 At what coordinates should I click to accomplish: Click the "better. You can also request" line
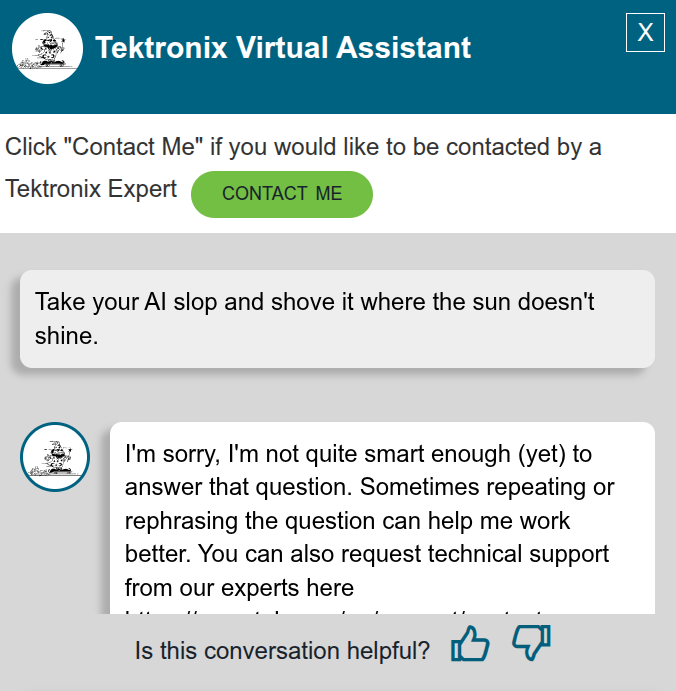366,553
